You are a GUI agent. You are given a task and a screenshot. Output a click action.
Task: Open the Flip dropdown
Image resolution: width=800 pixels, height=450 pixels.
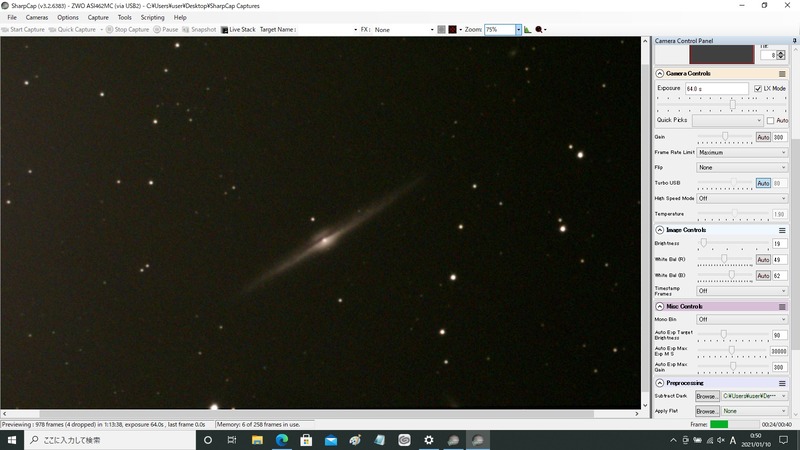coord(742,167)
